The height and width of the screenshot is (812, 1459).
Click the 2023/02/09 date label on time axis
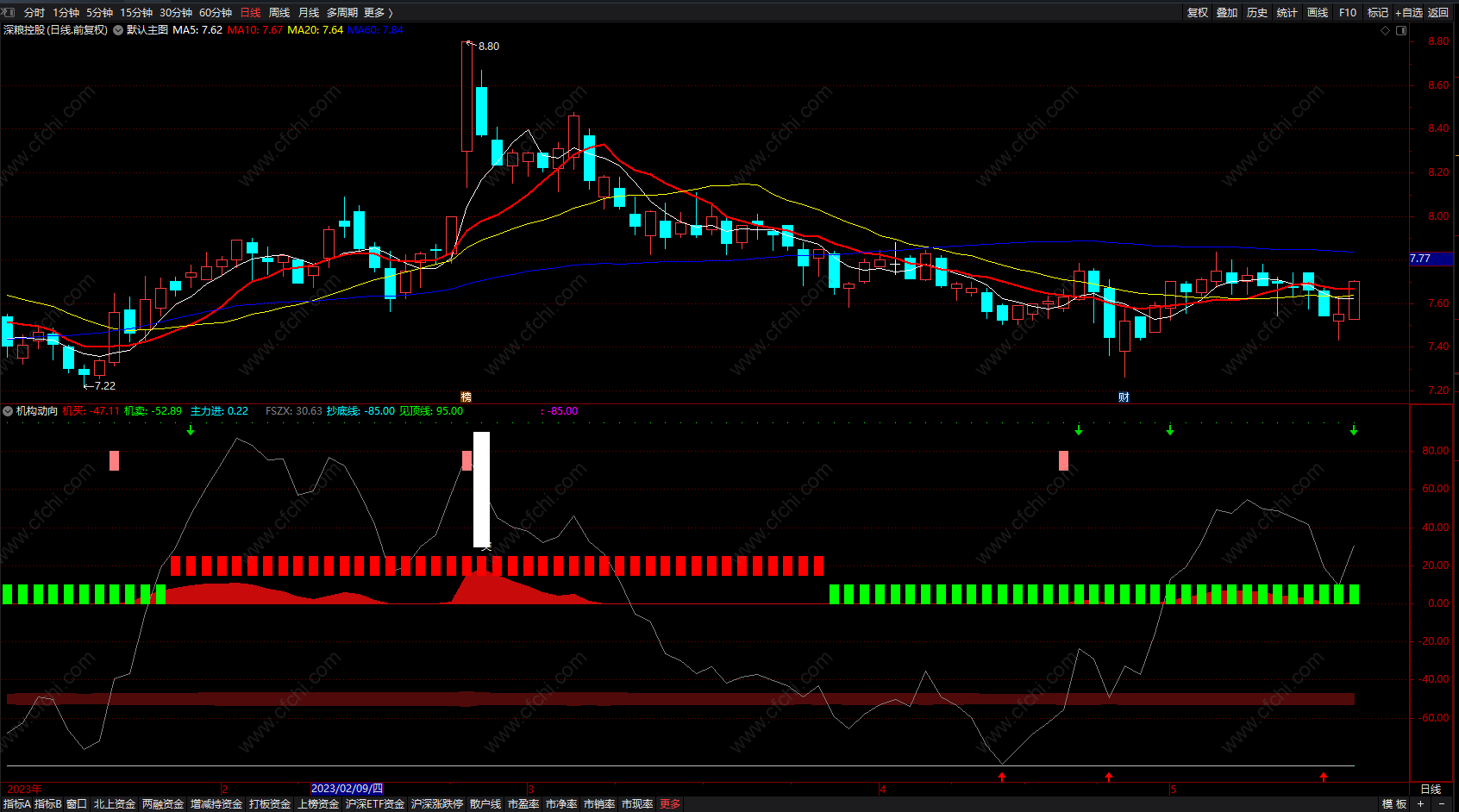coord(347,789)
